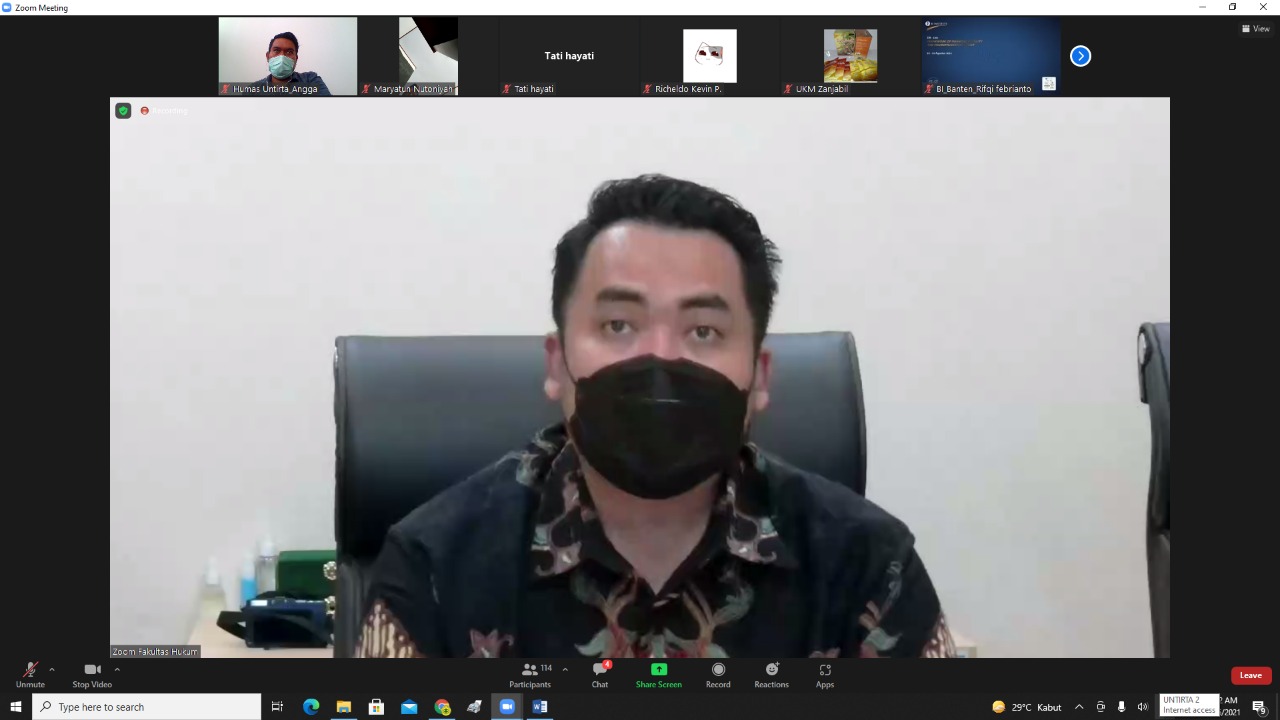Open File Explorer from taskbar
This screenshot has height=720, width=1280.
(x=343, y=707)
